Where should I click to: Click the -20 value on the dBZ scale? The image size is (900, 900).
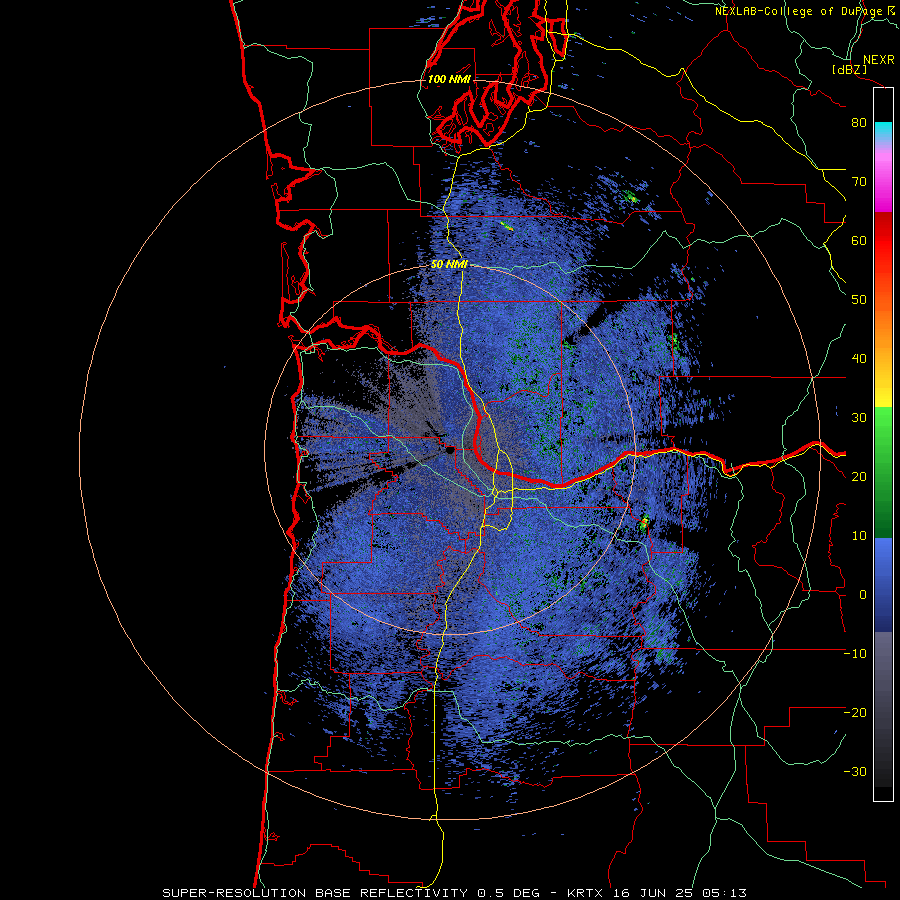[855, 713]
